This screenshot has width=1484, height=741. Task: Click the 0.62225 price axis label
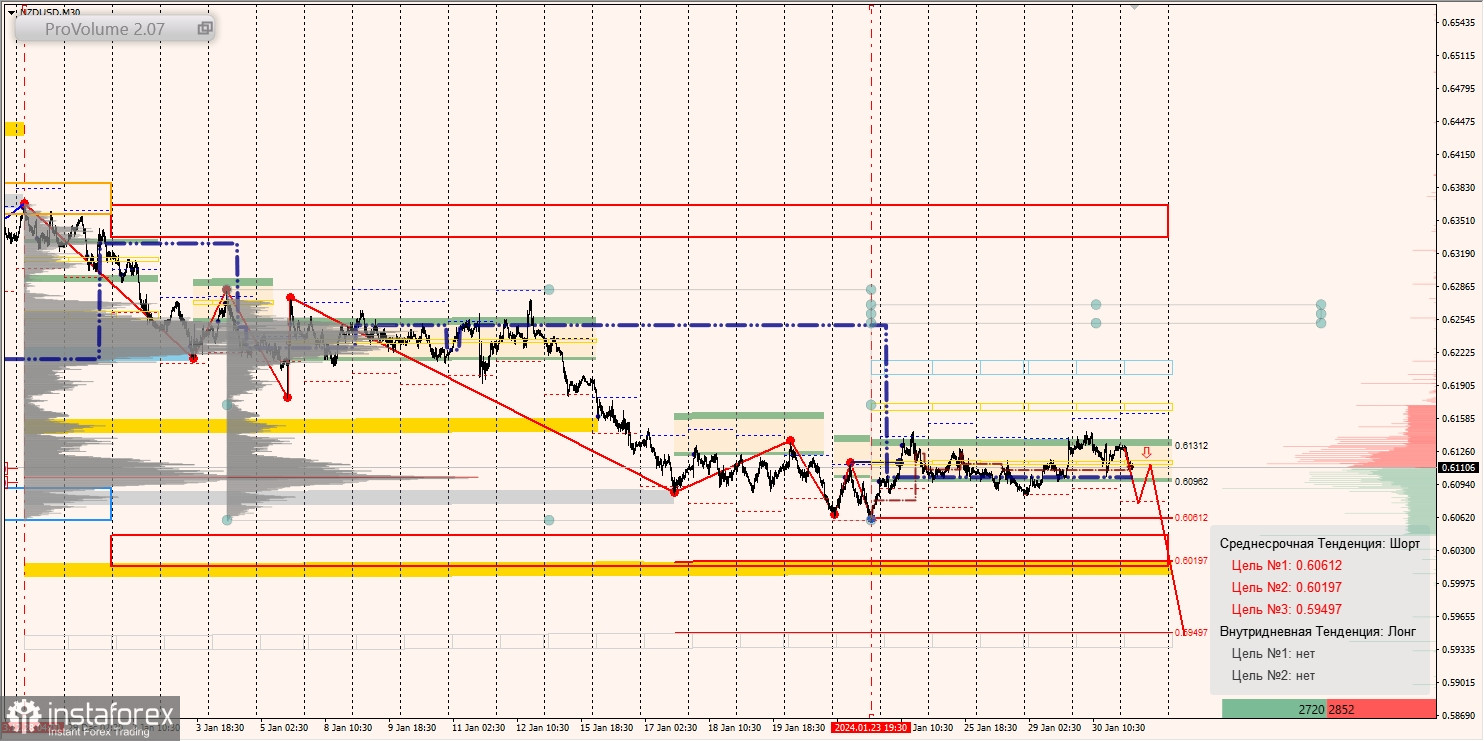coord(1459,352)
